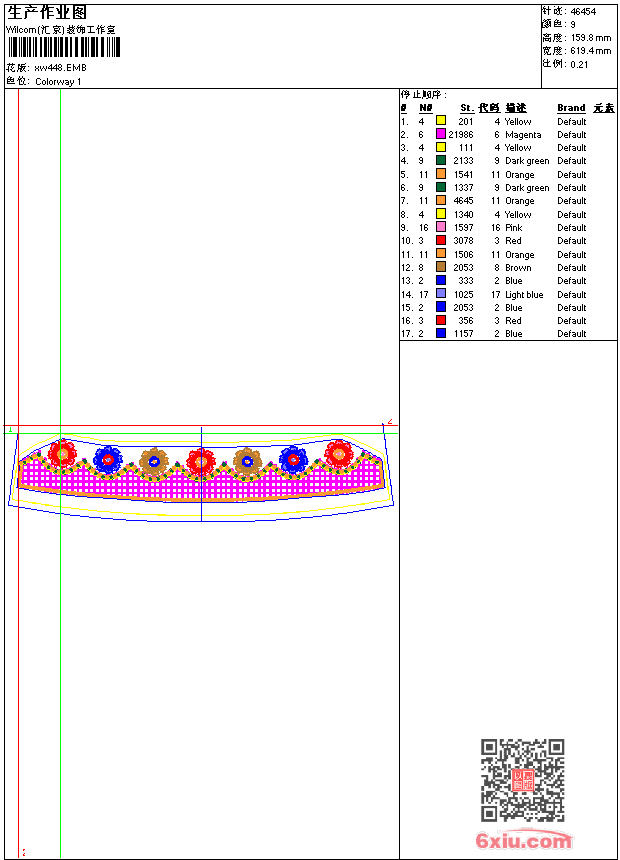Pick the red swatch in row 10
Viewport: 620px width, 860px height.
(x=441, y=240)
